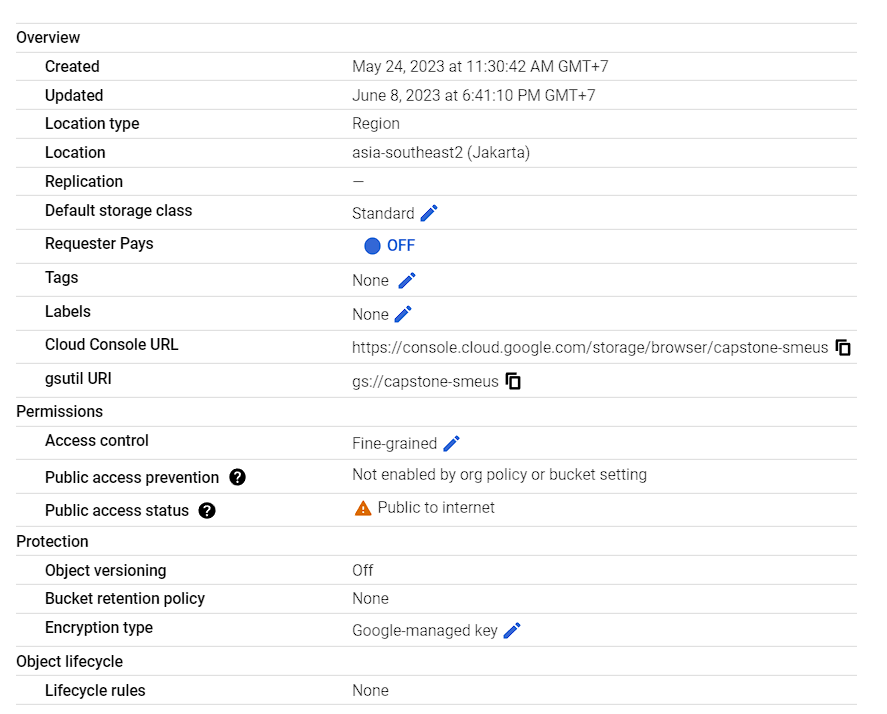Open Public access status help icon
This screenshot has height=714, width=887.
point(206,511)
